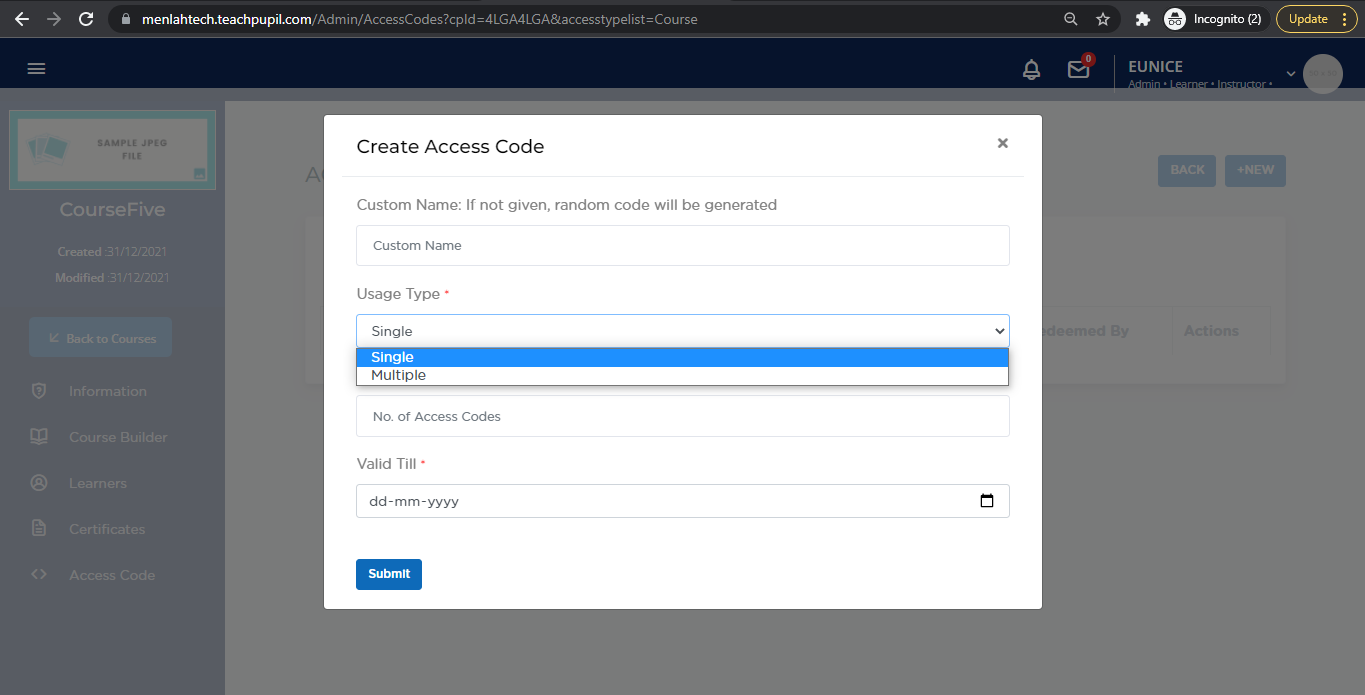Focus the No. of Access Codes field
The height and width of the screenshot is (695, 1365).
click(682, 416)
